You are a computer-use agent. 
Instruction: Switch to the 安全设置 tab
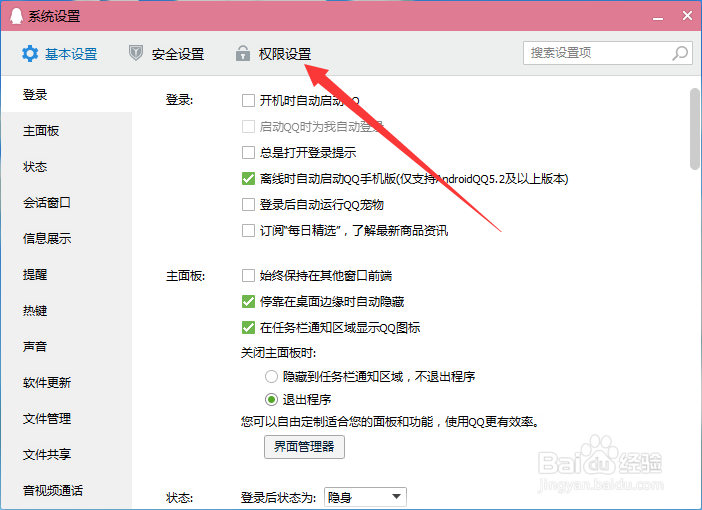(x=167, y=54)
